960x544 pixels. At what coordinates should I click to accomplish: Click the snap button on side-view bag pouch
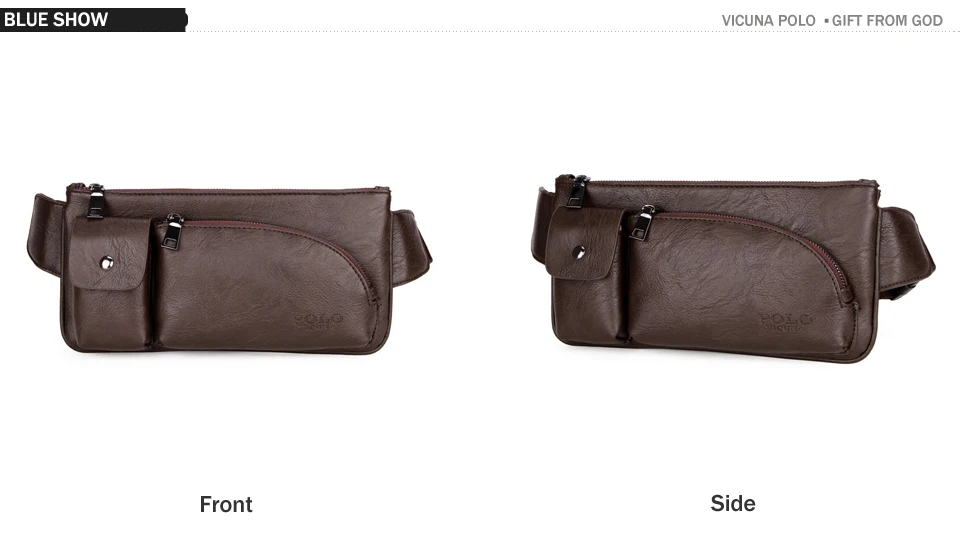(579, 251)
